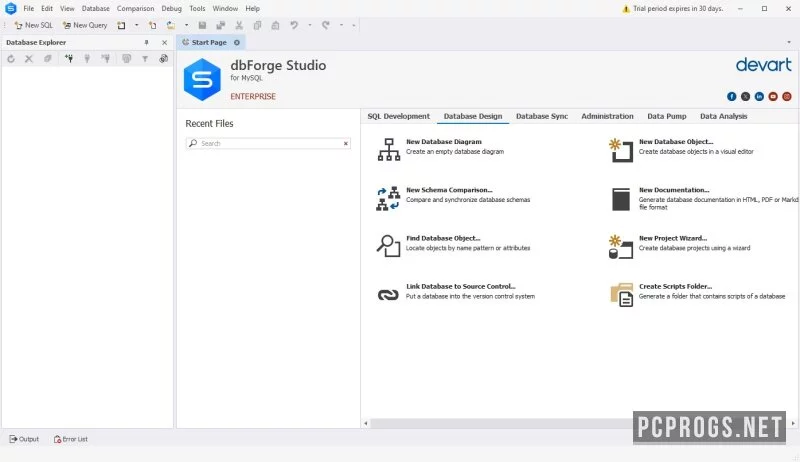Click the devart logo link
Screen dimensions: 800x462
click(x=763, y=65)
